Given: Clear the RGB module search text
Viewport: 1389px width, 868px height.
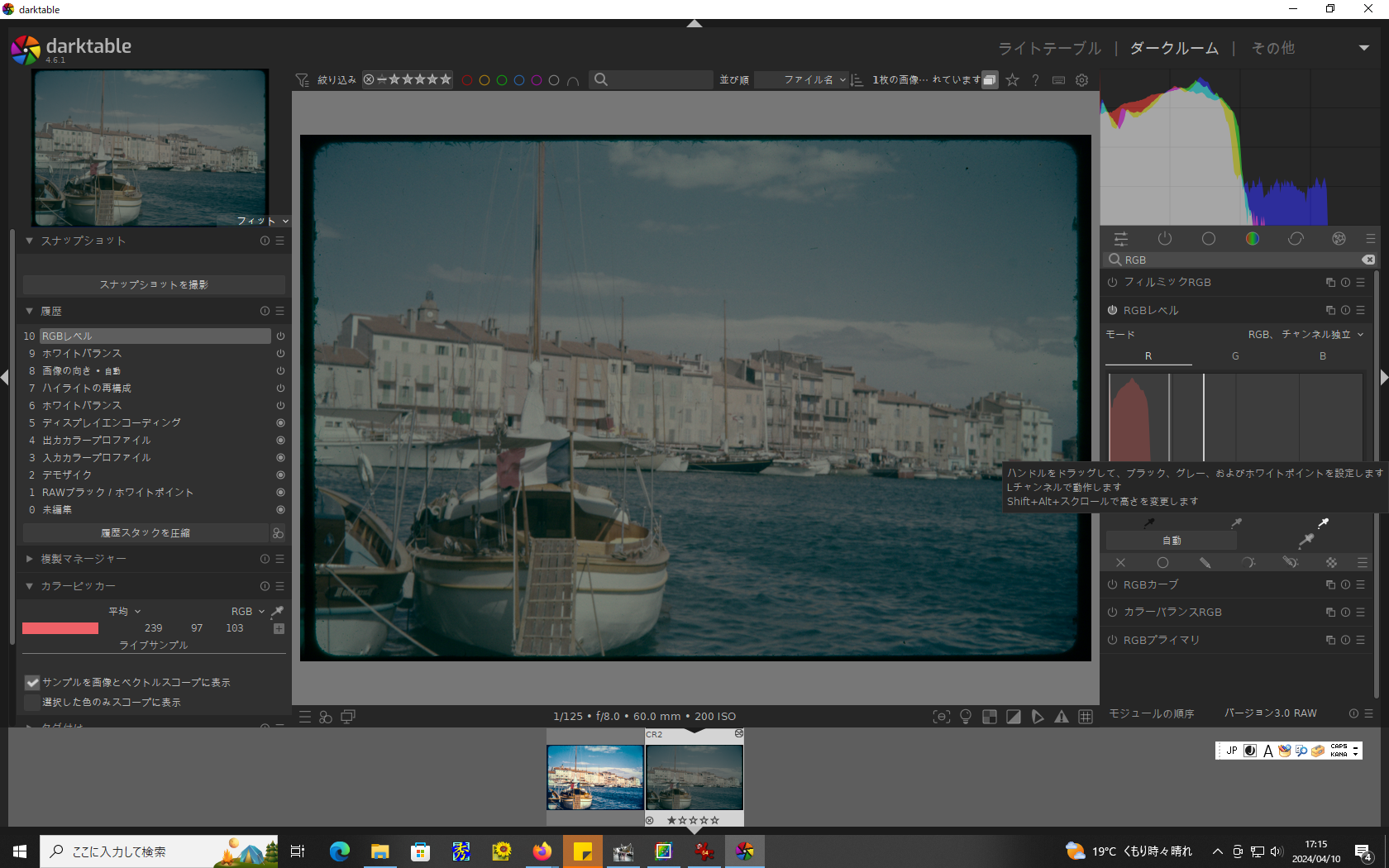Looking at the screenshot, I should 1368,260.
